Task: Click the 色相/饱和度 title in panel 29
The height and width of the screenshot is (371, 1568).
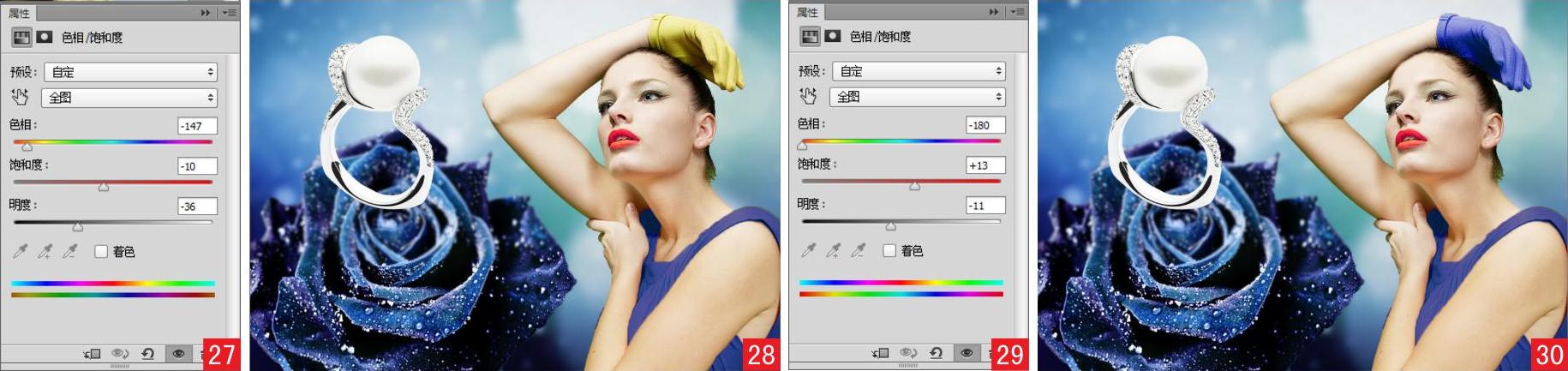Action: click(880, 37)
